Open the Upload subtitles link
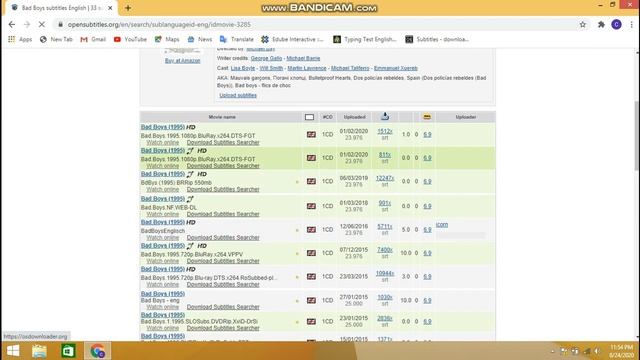This screenshot has width=640, height=360. click(238, 95)
